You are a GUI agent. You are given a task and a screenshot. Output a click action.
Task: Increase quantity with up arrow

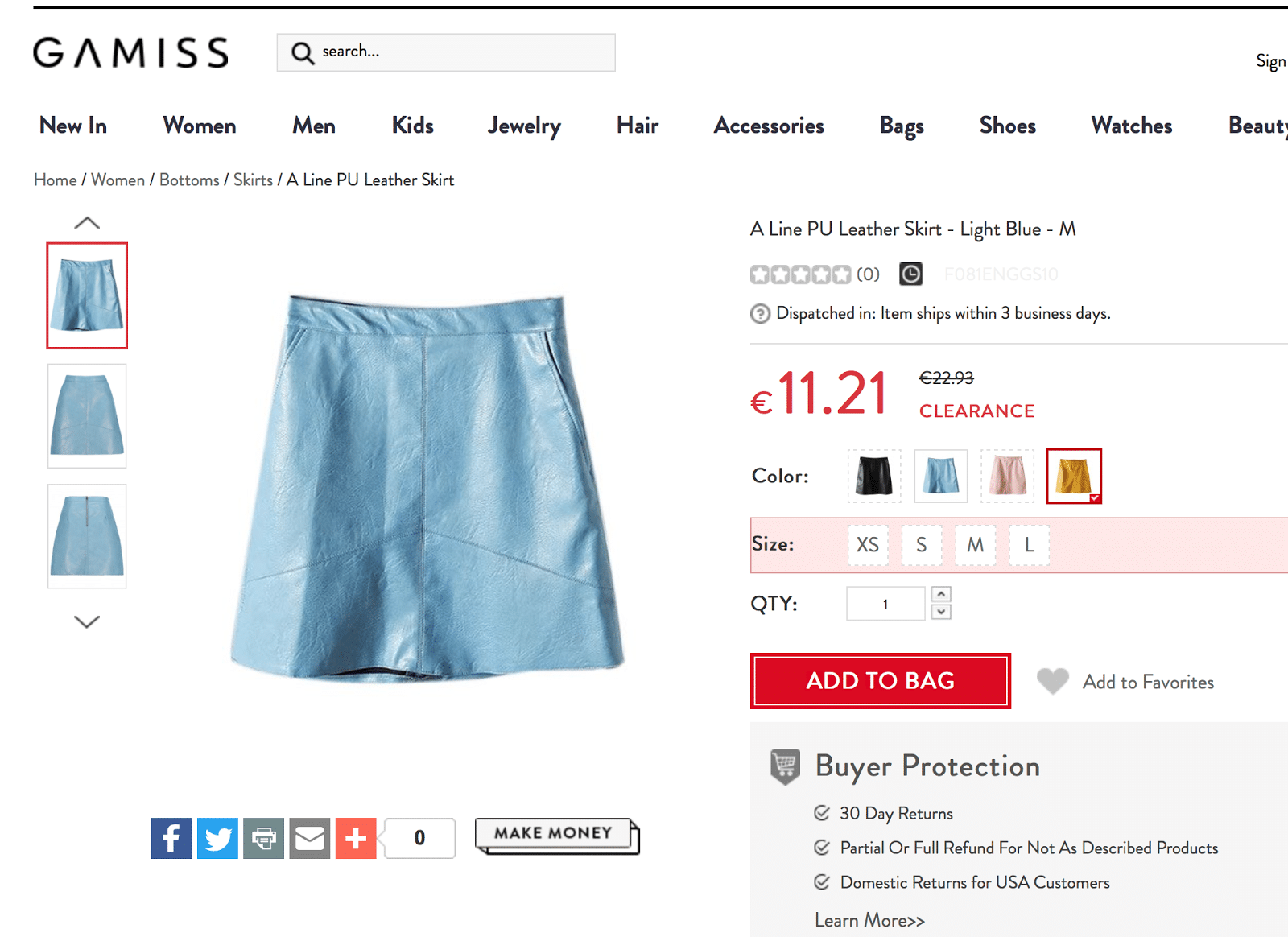click(x=941, y=594)
